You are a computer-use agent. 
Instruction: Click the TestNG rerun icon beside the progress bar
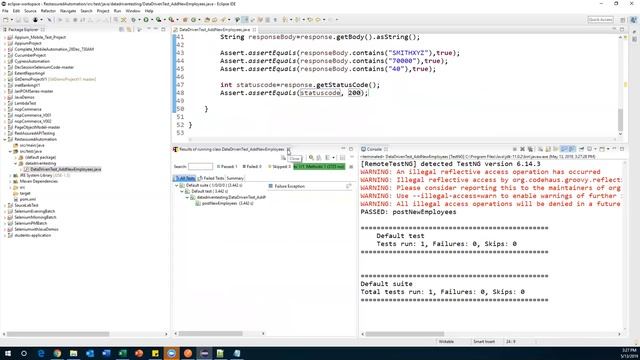pyautogui.click(x=351, y=167)
